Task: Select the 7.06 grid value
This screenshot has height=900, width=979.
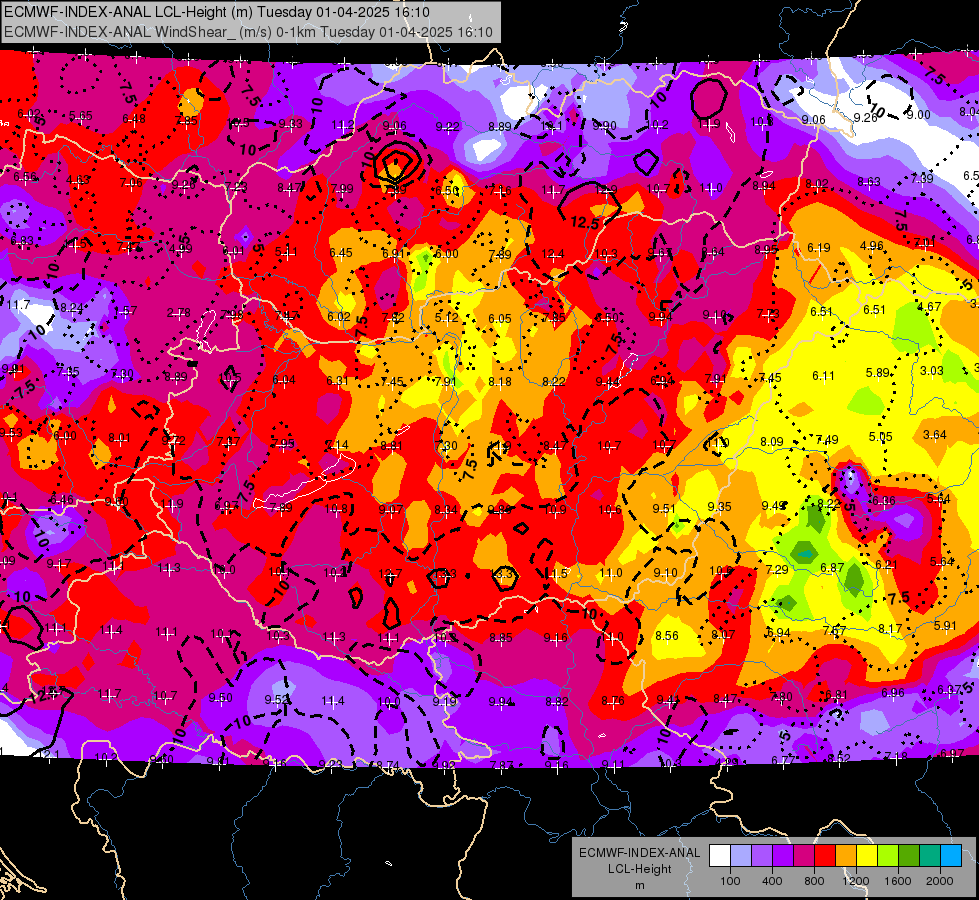Action: pyautogui.click(x=131, y=182)
